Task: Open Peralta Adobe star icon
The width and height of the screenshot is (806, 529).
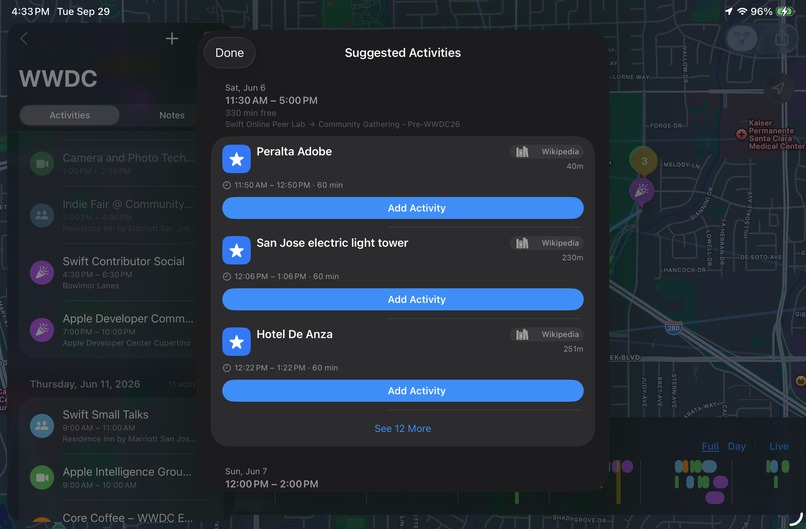Action: click(x=236, y=159)
